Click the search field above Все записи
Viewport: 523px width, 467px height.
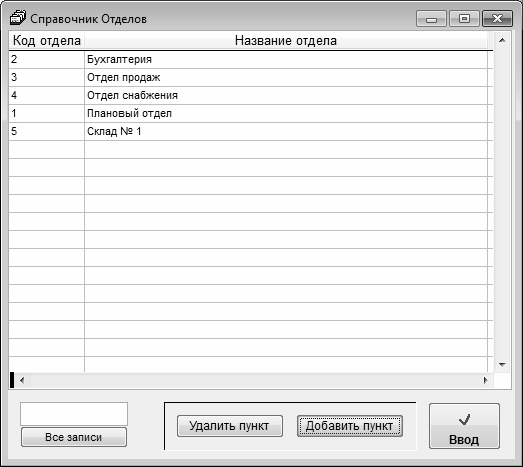tap(74, 414)
